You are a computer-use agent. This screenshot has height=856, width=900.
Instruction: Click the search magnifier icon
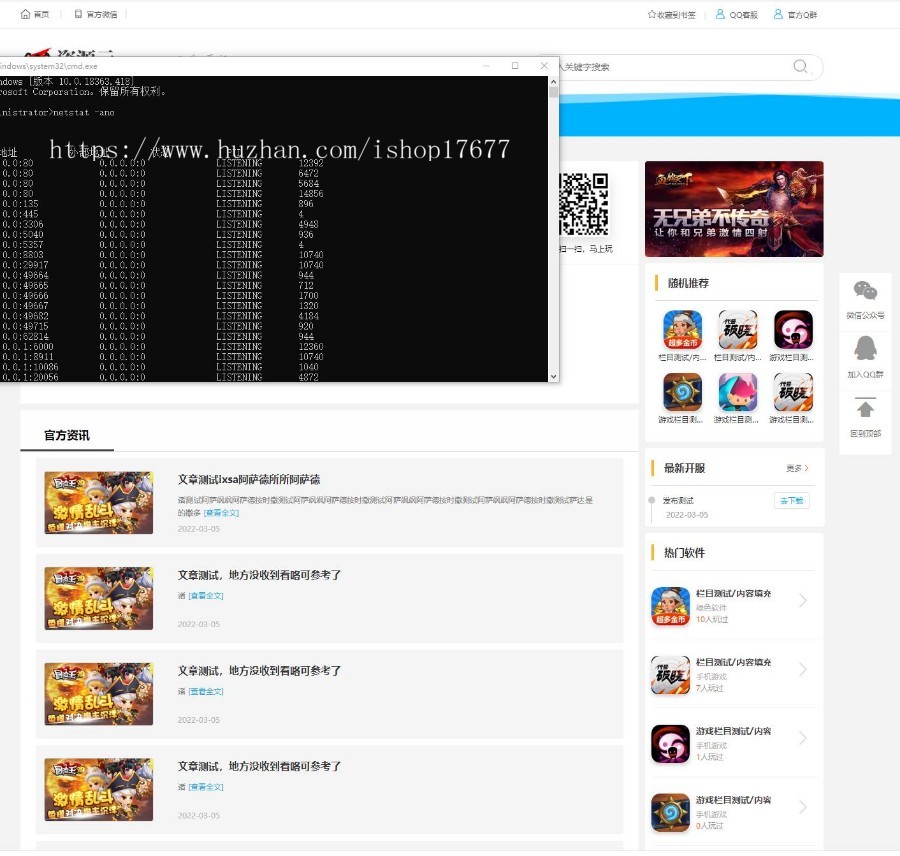[800, 67]
